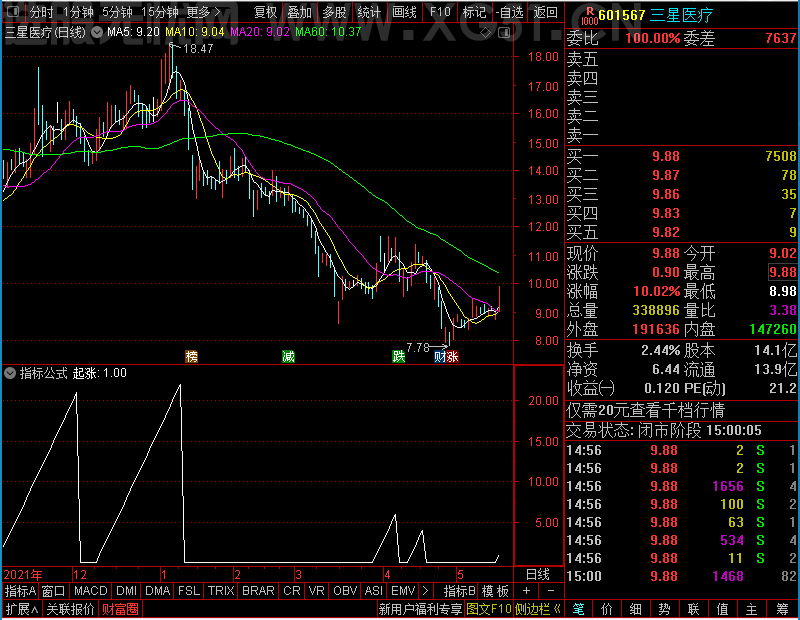Click the 减 marker on the chart
The height and width of the screenshot is (620, 800).
pyautogui.click(x=288, y=357)
